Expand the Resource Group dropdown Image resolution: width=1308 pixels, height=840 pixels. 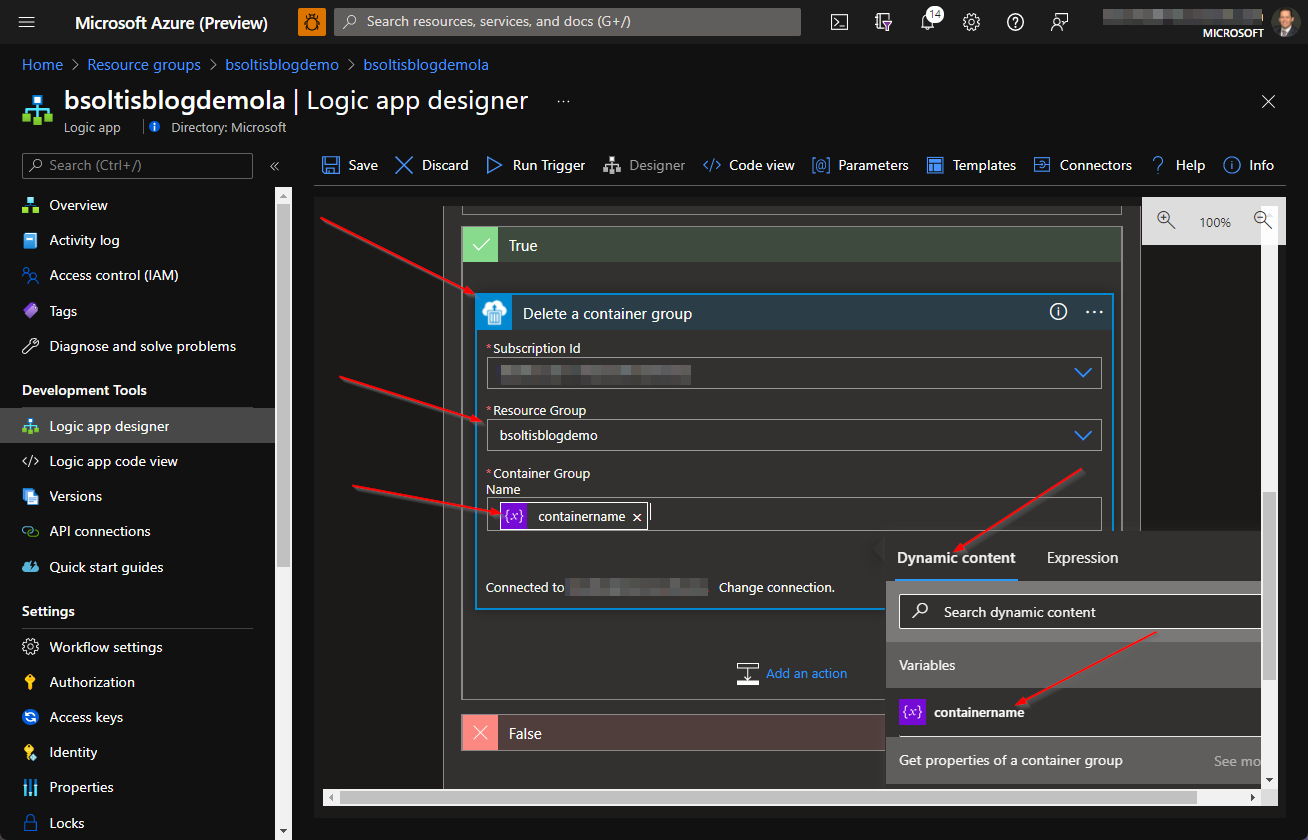pyautogui.click(x=1082, y=435)
